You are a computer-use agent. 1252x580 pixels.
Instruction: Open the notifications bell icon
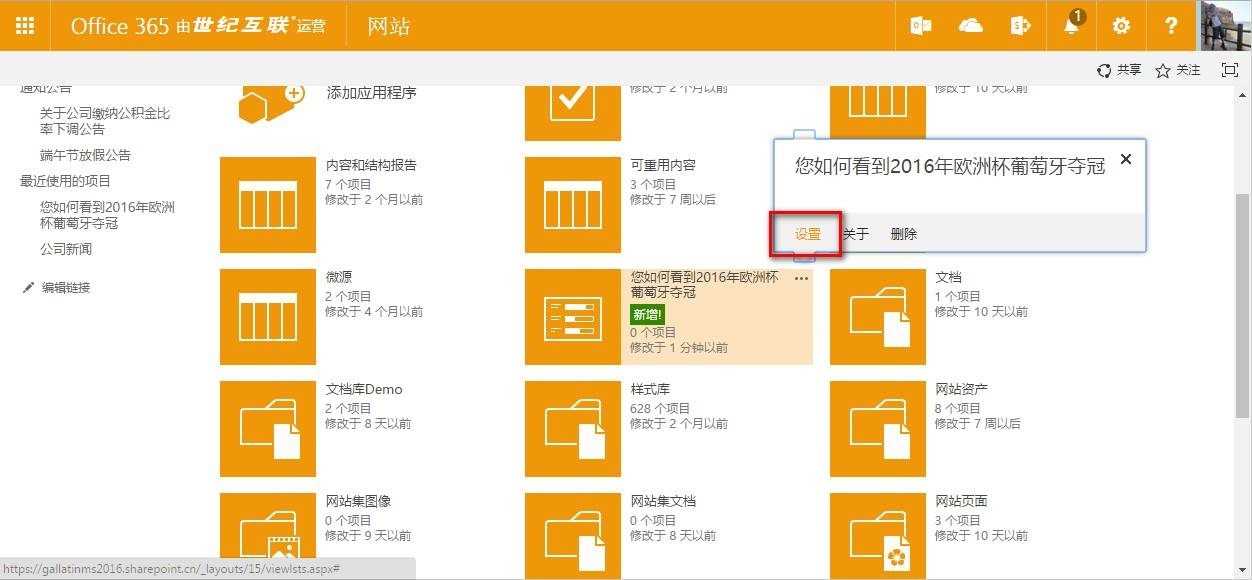coord(1071,25)
